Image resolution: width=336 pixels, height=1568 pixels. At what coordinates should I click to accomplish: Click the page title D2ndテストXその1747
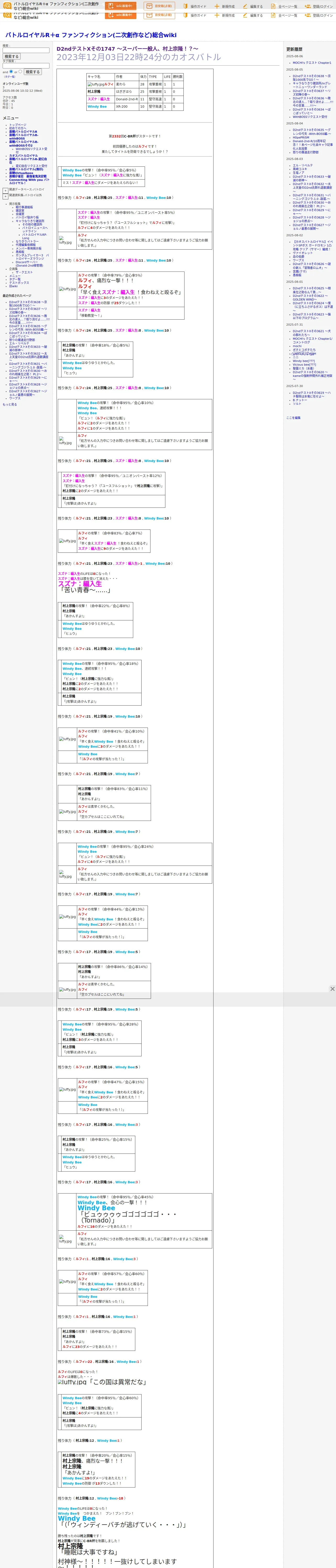[127, 49]
